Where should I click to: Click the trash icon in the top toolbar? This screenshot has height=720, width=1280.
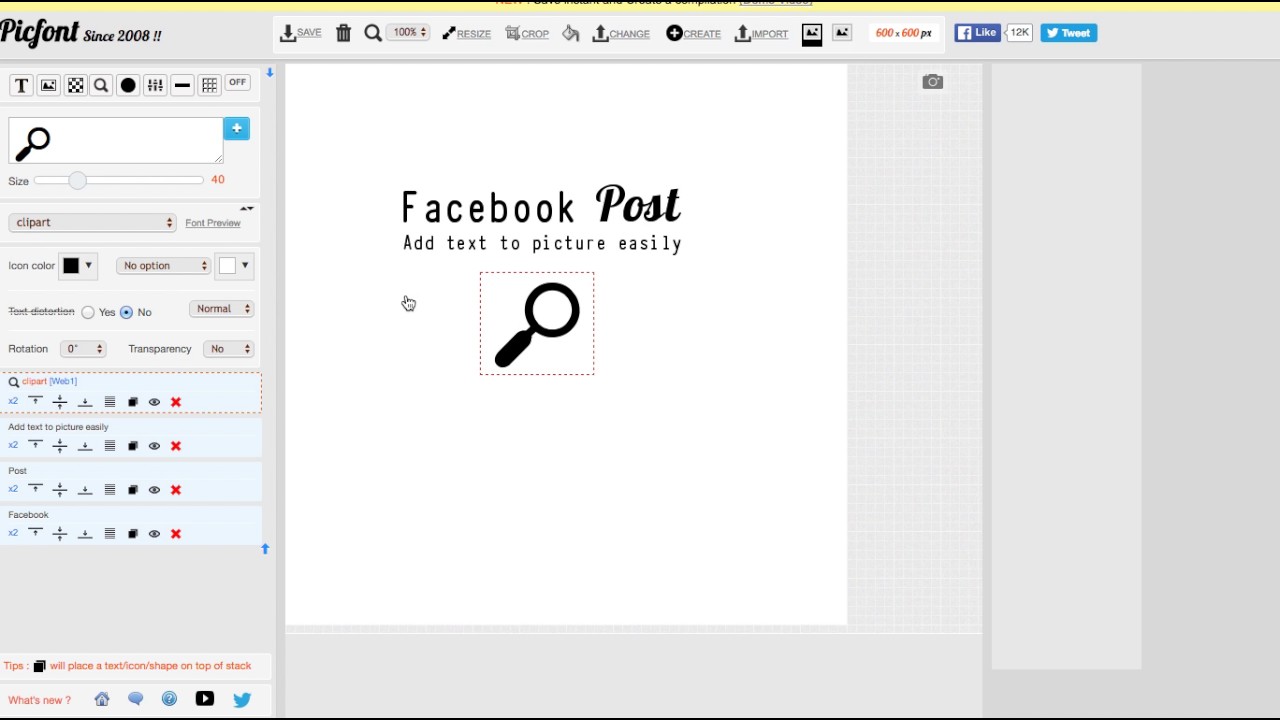click(x=343, y=32)
